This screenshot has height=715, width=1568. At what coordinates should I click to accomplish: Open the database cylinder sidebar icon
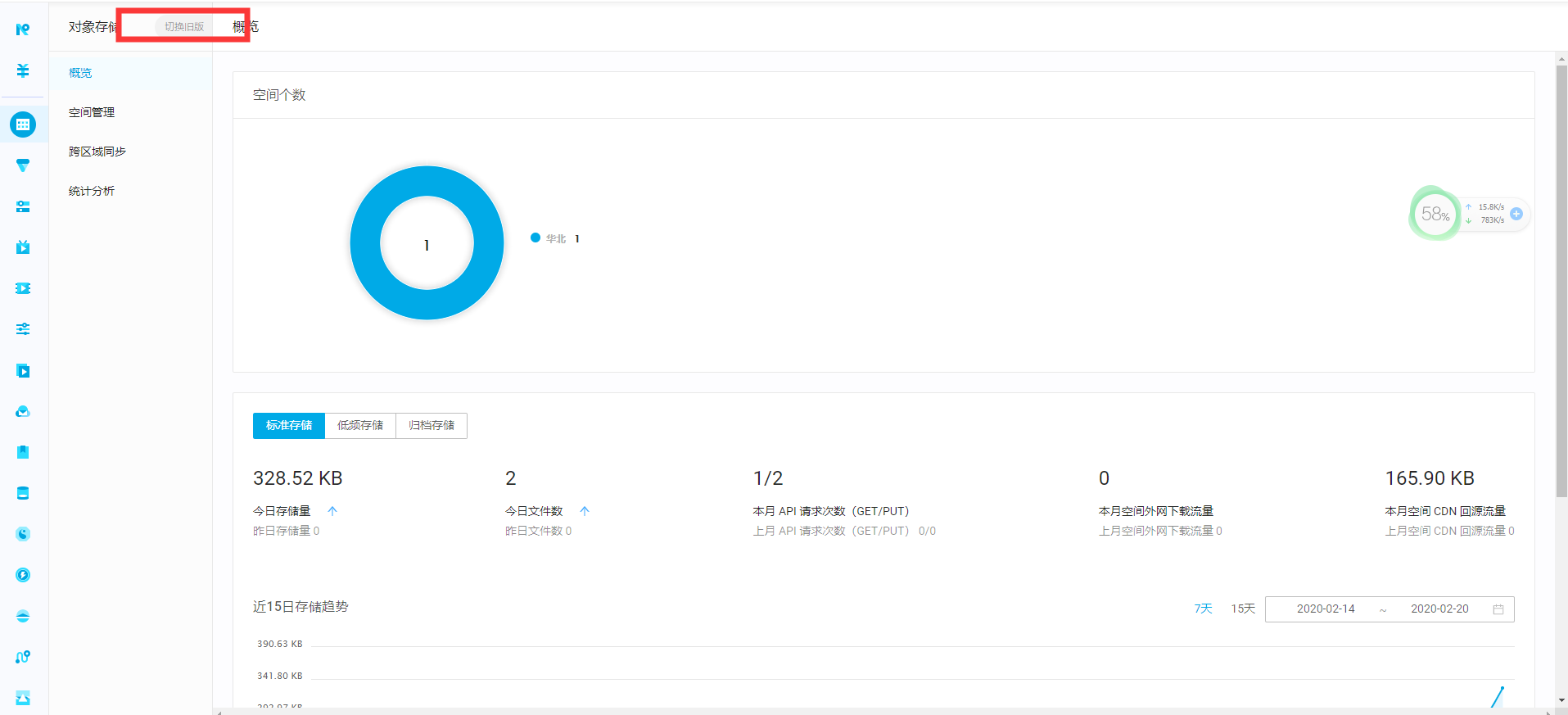pyautogui.click(x=23, y=493)
